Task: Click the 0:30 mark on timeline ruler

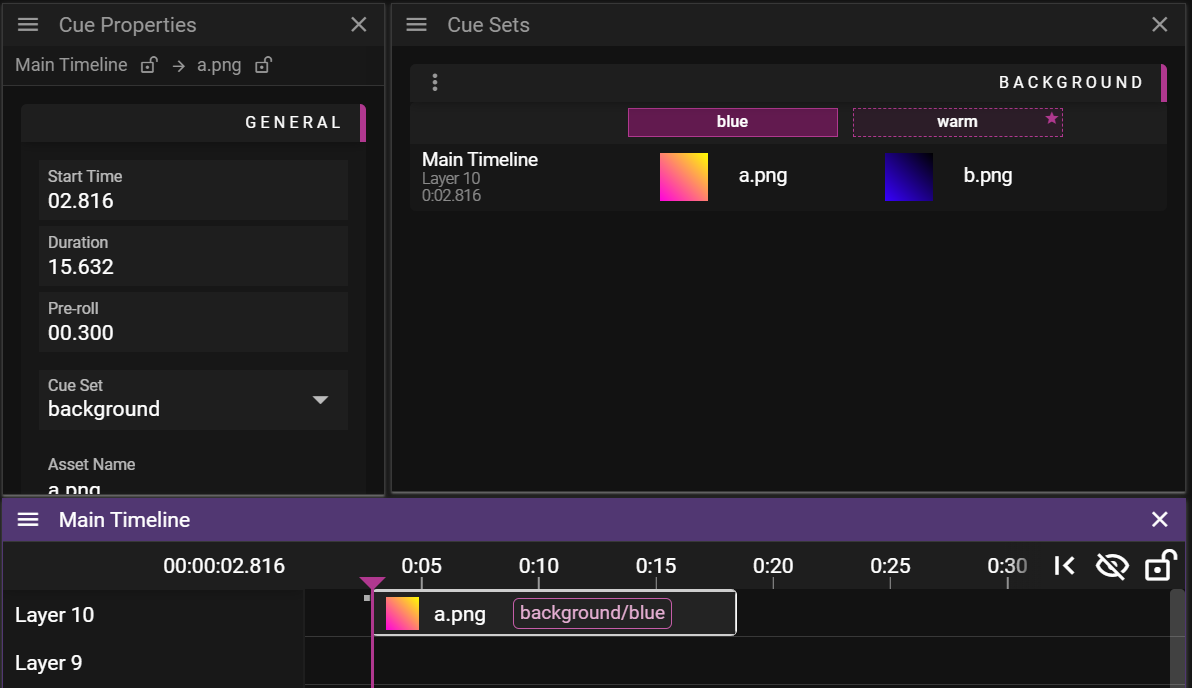Action: [1007, 566]
